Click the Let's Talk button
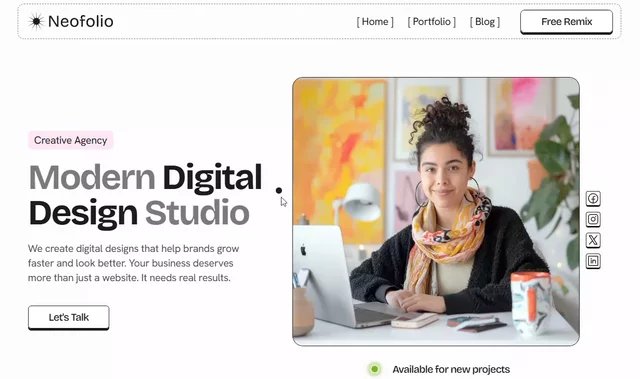The width and height of the screenshot is (640, 379). click(x=69, y=317)
